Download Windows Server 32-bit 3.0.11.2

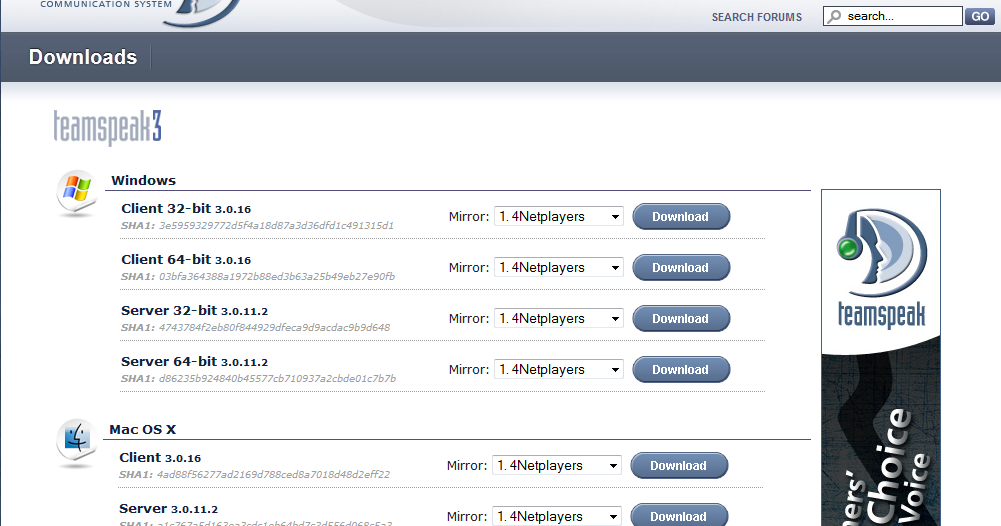tap(681, 319)
